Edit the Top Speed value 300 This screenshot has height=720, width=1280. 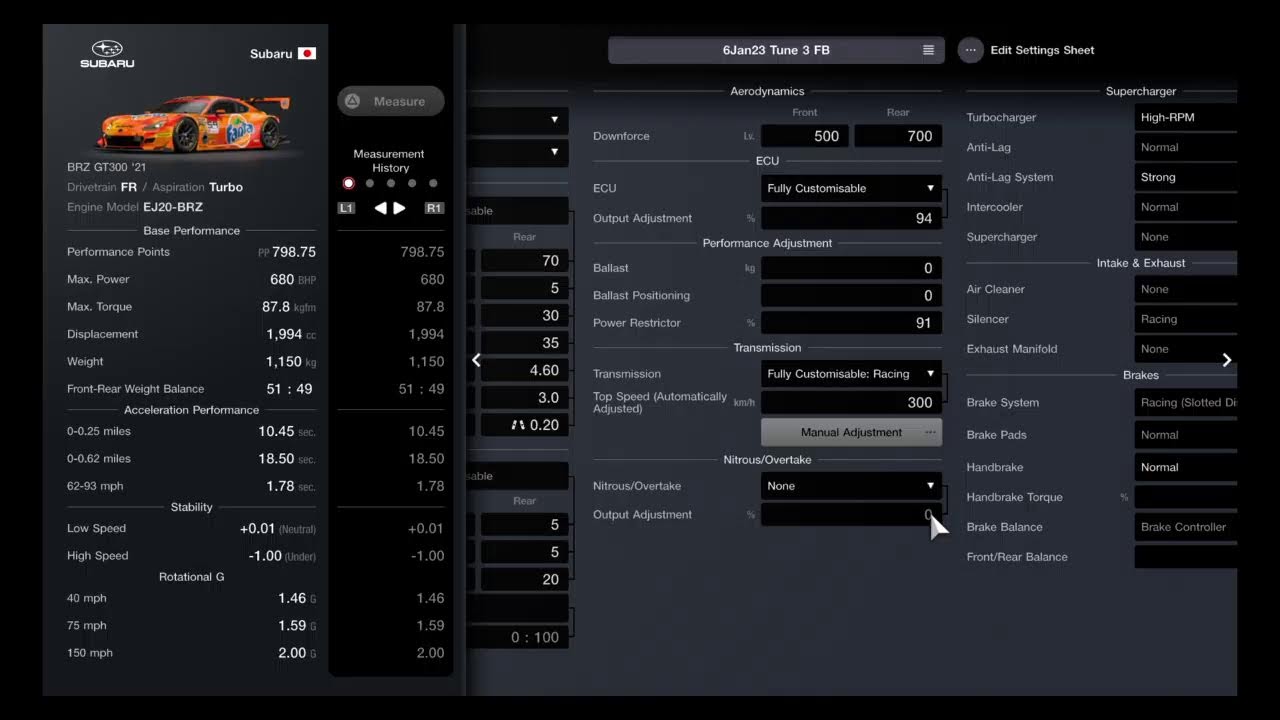pyautogui.click(x=851, y=402)
